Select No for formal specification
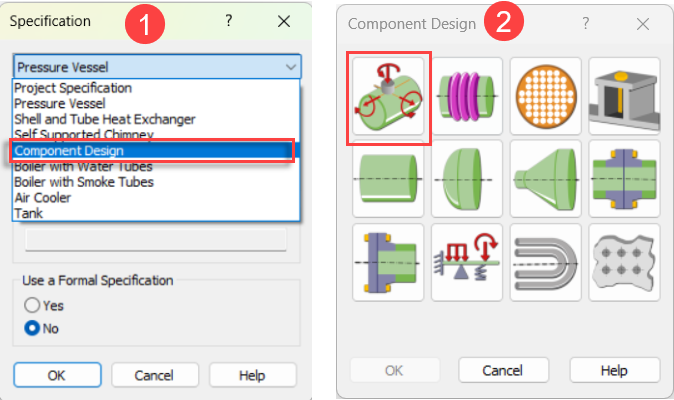This screenshot has width=674, height=400. click(33, 327)
